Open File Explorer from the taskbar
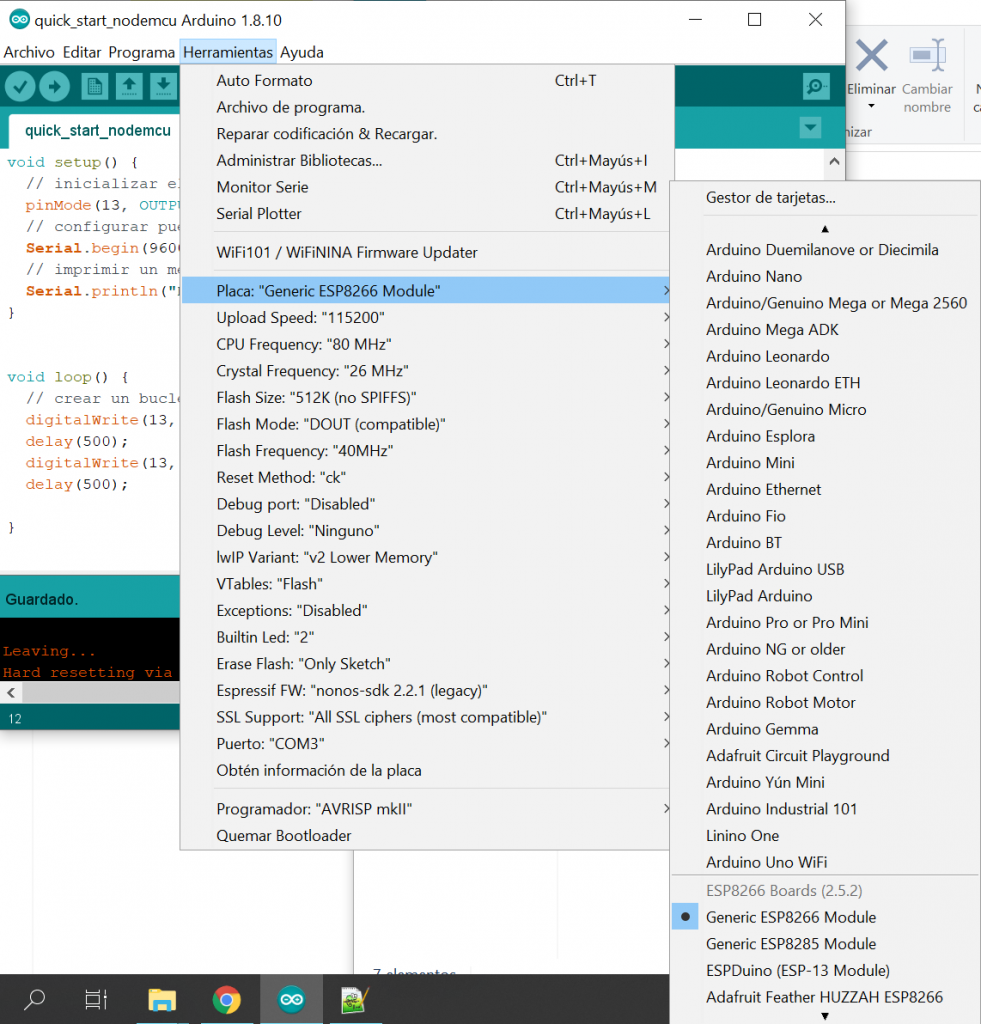The width and height of the screenshot is (981, 1024). tap(163, 999)
